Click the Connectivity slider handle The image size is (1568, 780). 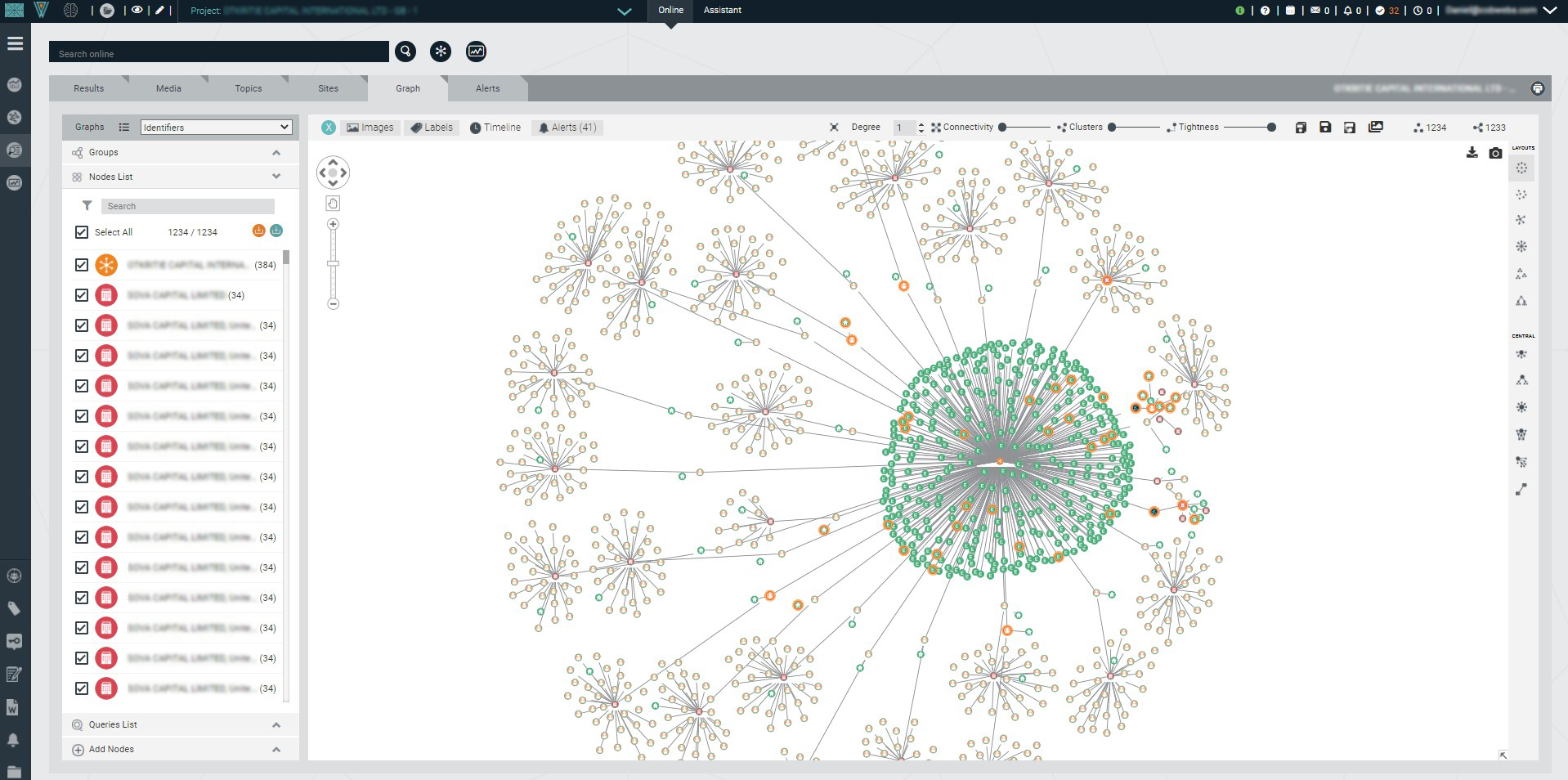[x=1002, y=128]
